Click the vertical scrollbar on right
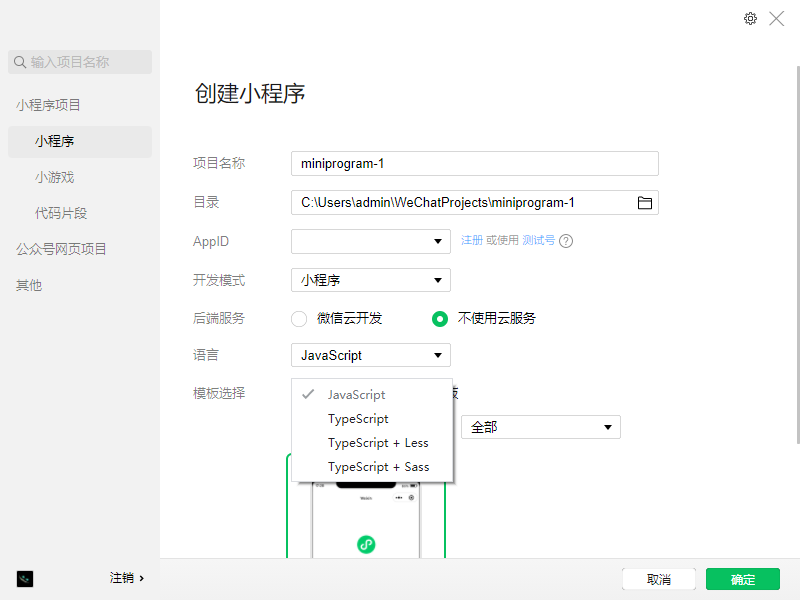 click(797, 255)
